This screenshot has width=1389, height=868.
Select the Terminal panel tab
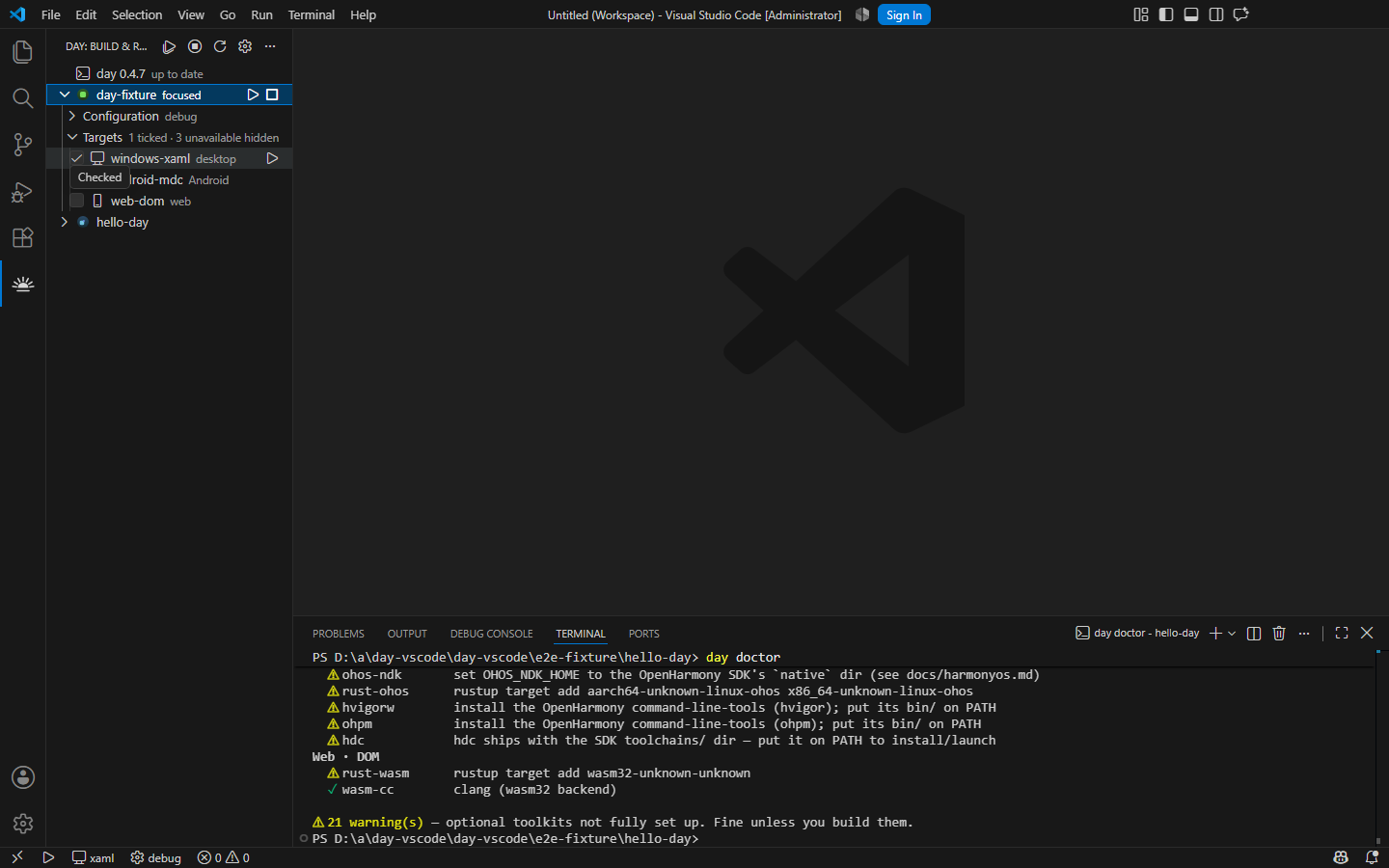click(581, 634)
